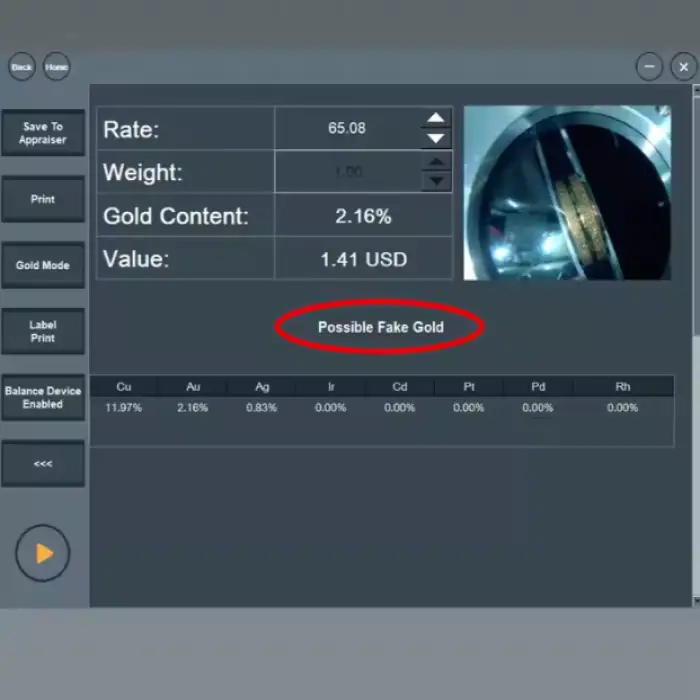Go to Home screen button
Image resolution: width=700 pixels, height=700 pixels.
pos(57,67)
